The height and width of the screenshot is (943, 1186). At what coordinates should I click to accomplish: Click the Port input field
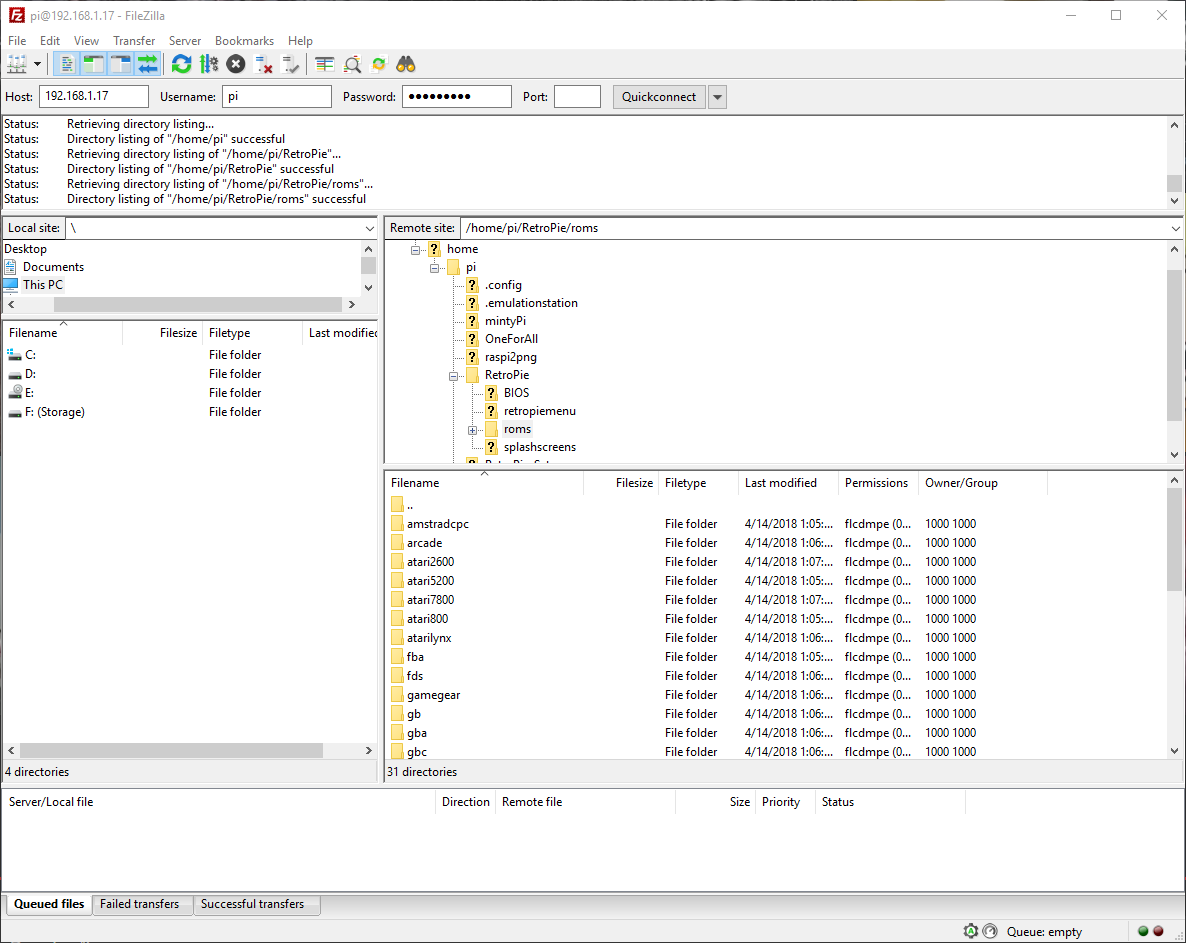577,96
